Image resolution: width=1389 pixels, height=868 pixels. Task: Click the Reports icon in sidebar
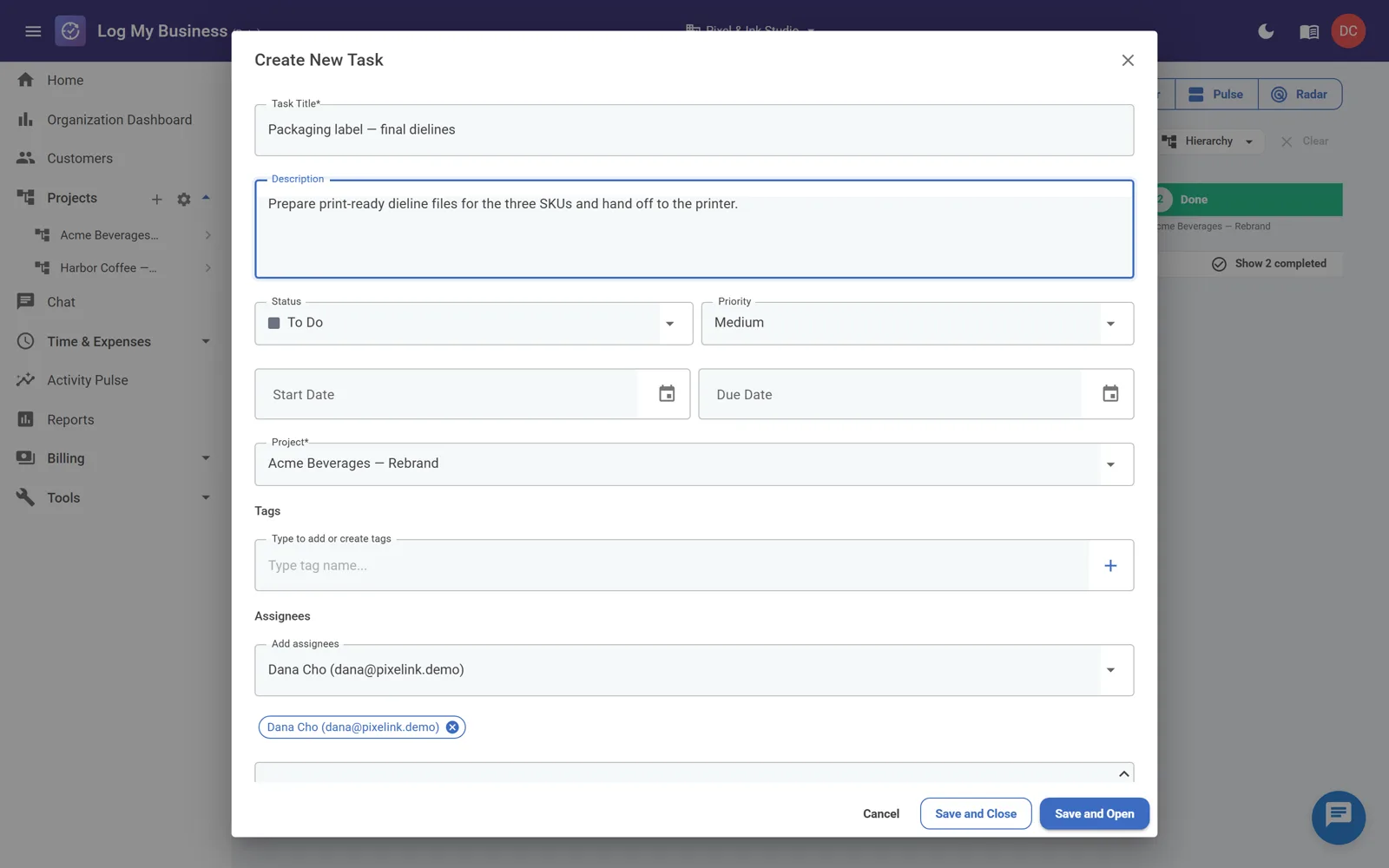point(25,419)
